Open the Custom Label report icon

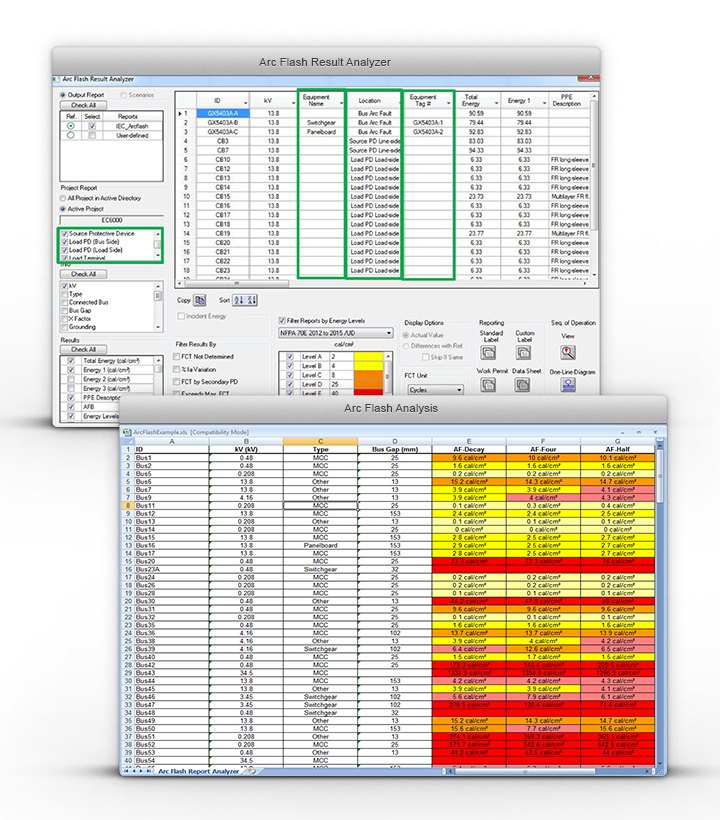524,353
